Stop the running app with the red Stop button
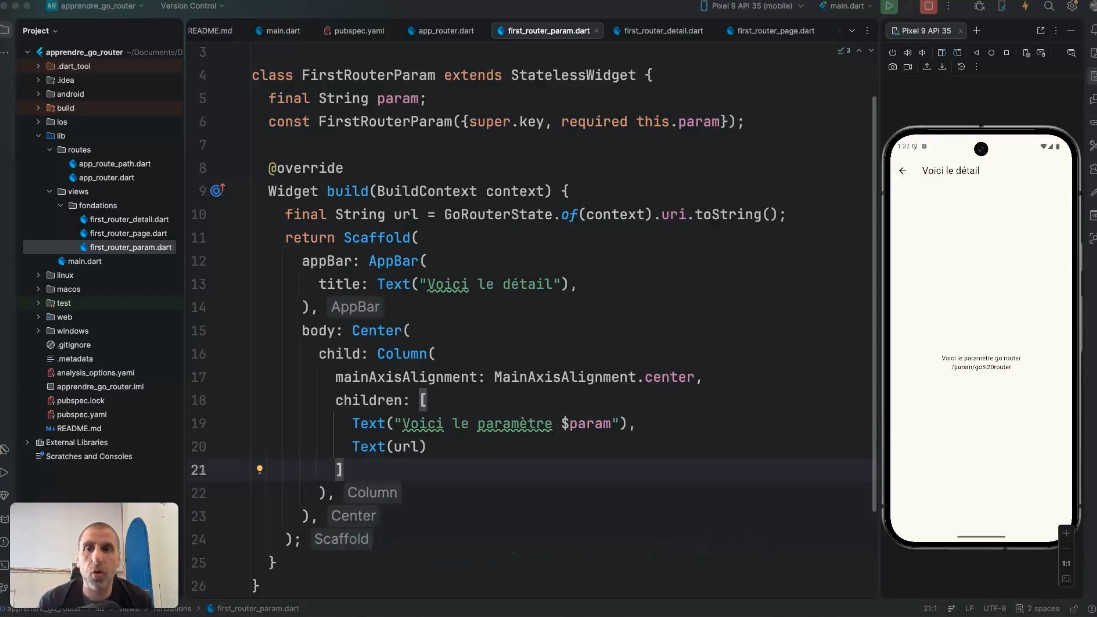Viewport: 1097px width, 617px height. [928, 6]
